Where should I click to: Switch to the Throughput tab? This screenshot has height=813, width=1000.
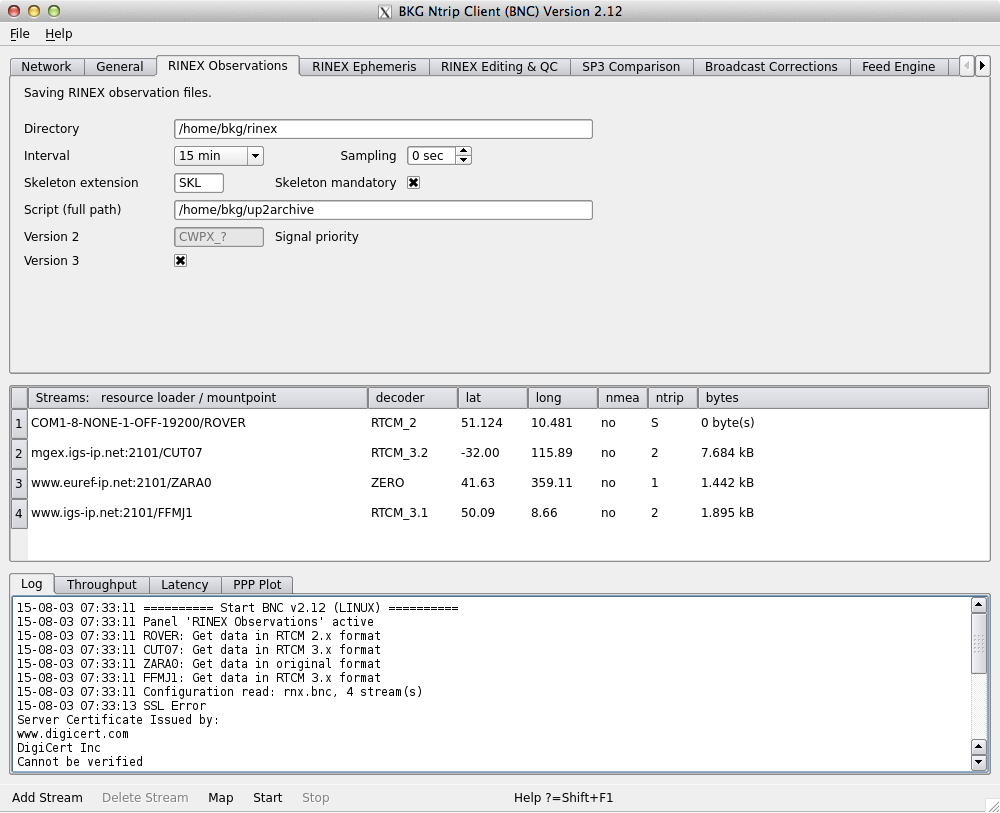click(101, 585)
